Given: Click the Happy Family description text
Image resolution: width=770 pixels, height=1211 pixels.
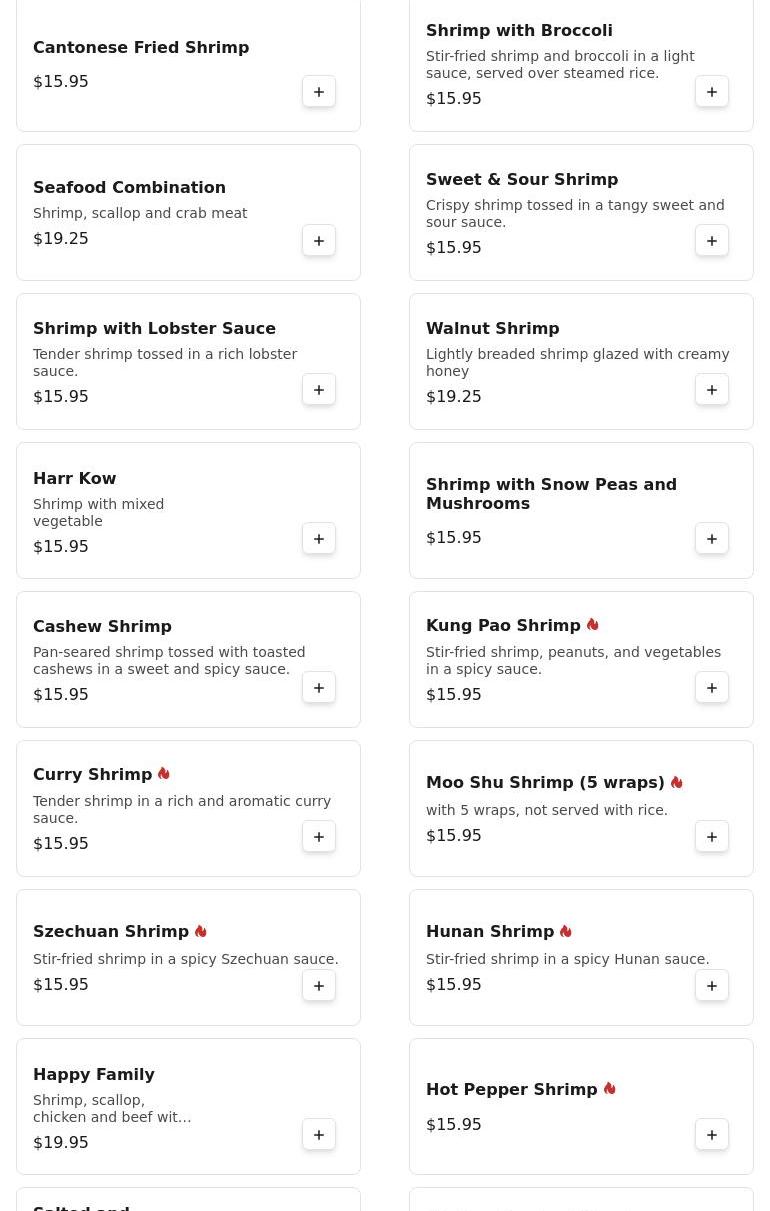Looking at the screenshot, I should [111, 1109].
